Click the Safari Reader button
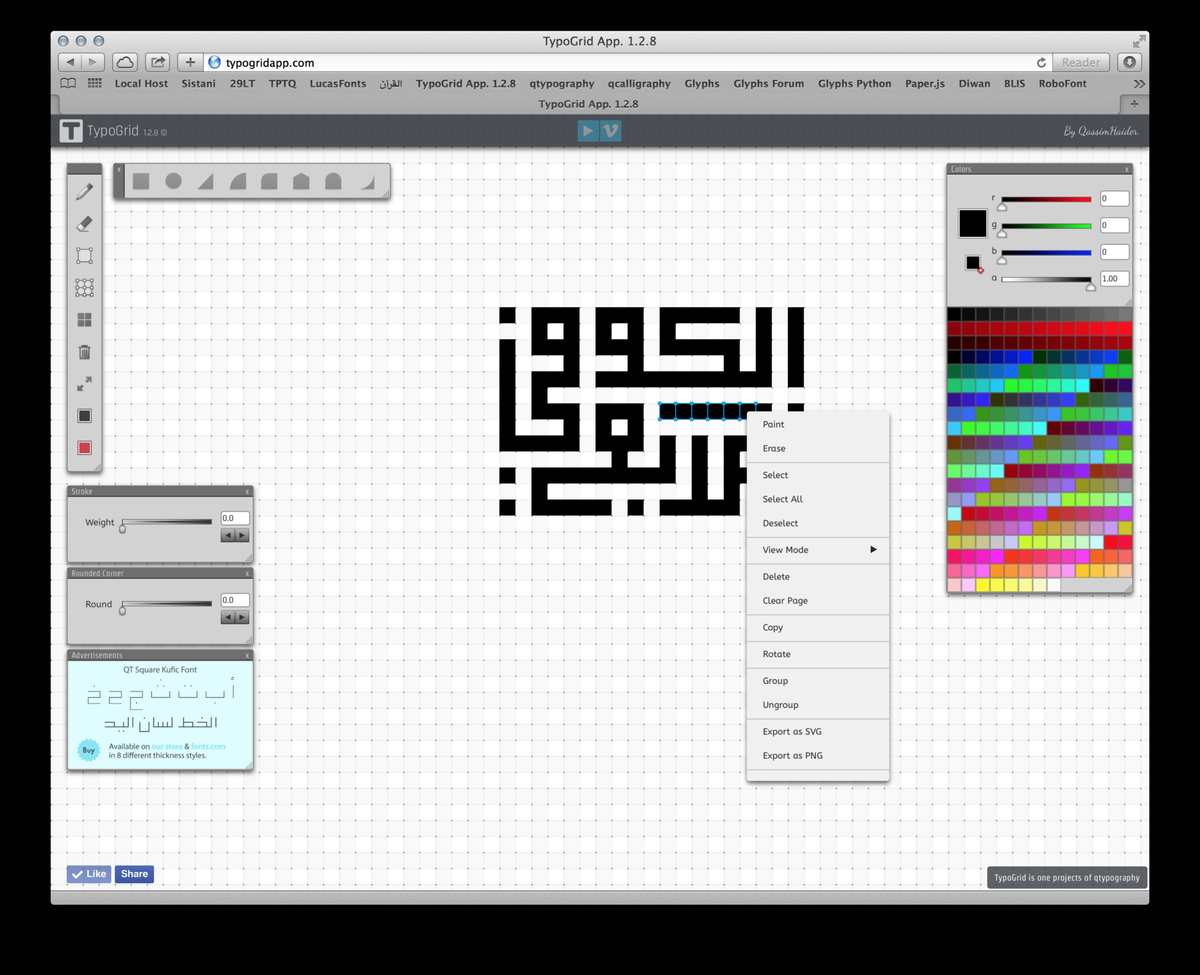1200x975 pixels. pos(1081,62)
